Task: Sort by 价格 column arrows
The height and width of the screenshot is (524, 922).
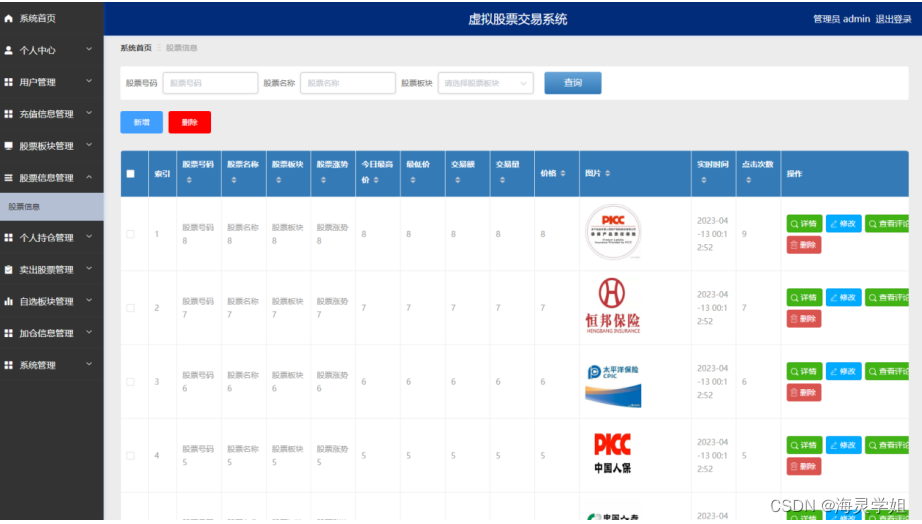Action: click(x=563, y=173)
